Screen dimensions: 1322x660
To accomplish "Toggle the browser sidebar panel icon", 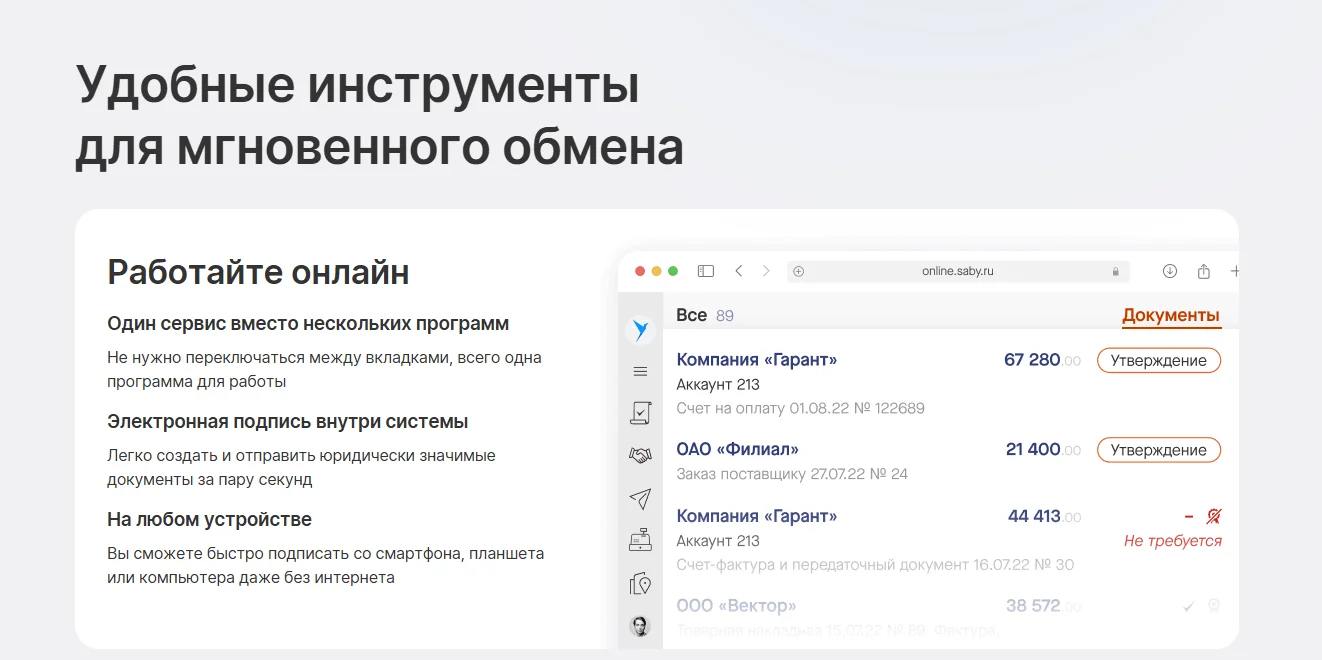I will click(x=706, y=271).
